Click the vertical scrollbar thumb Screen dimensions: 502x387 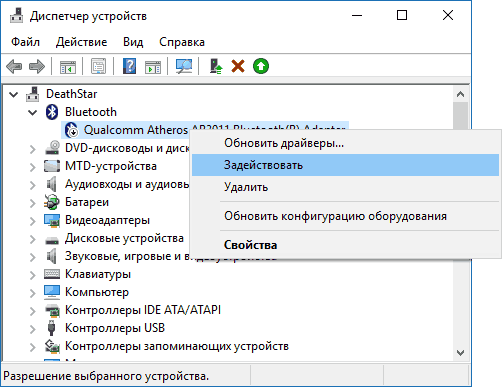pos(460,116)
